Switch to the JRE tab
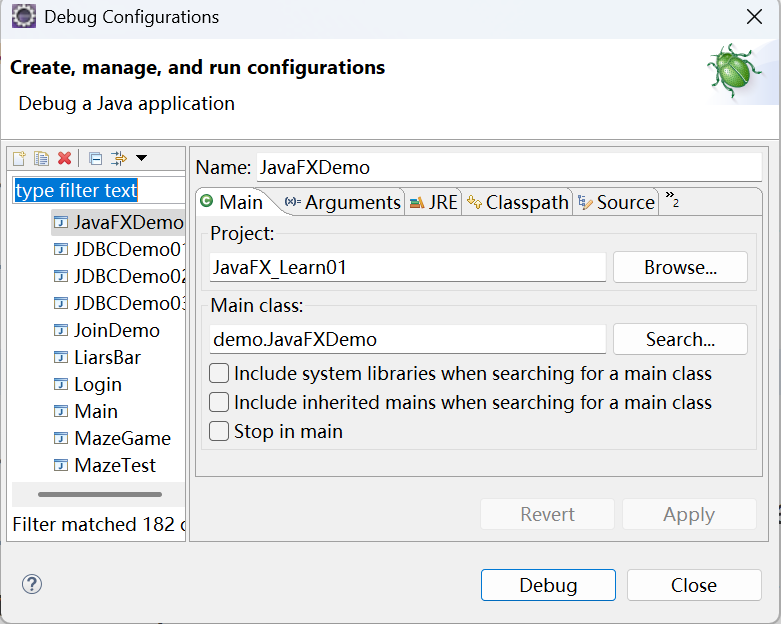The width and height of the screenshot is (781, 624). point(433,202)
